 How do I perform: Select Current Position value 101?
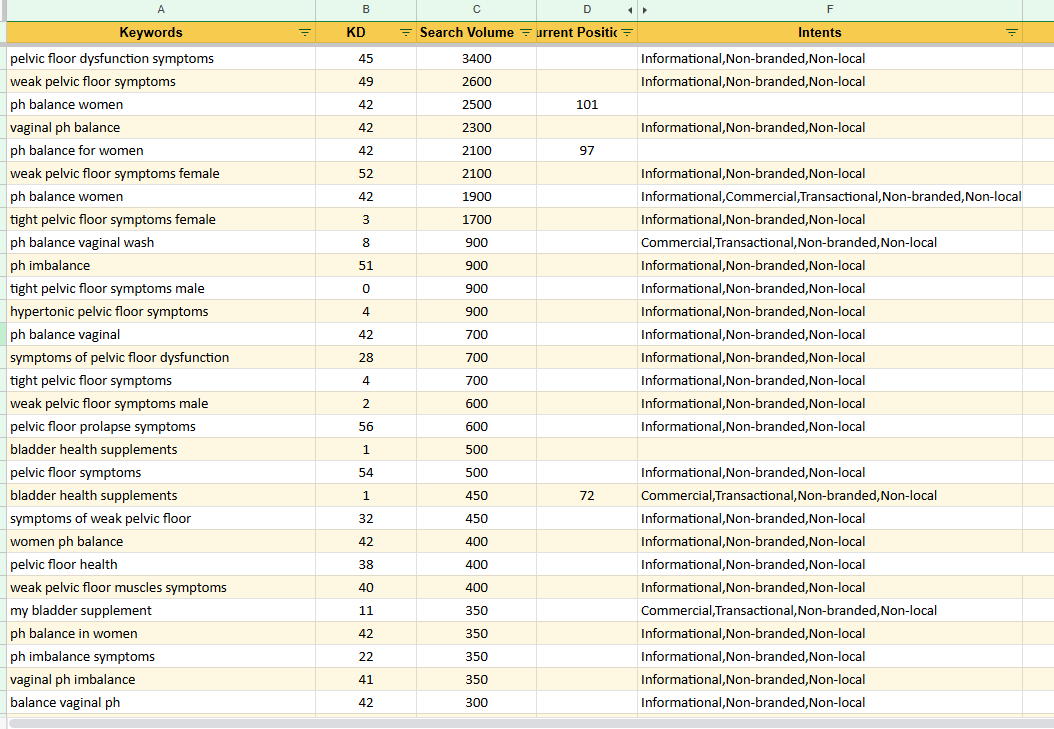pyautogui.click(x=587, y=105)
